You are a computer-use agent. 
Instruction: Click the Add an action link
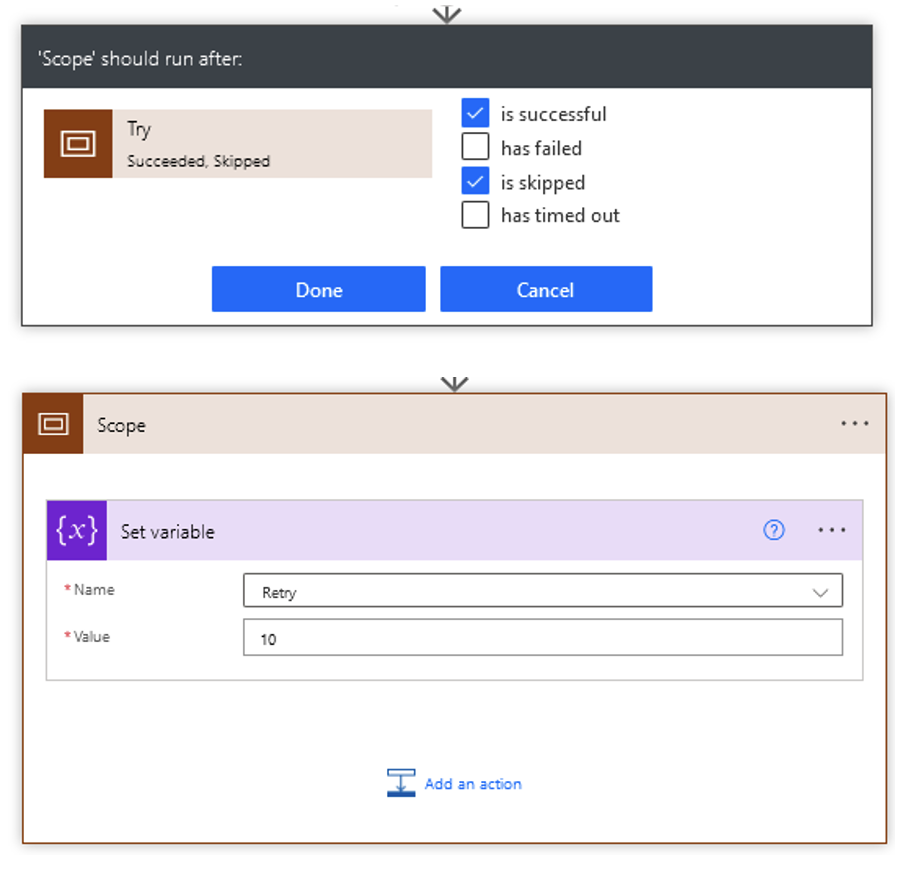coord(472,784)
